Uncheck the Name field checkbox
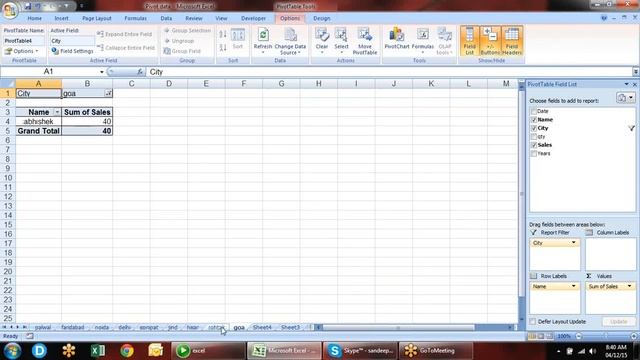 [x=534, y=120]
